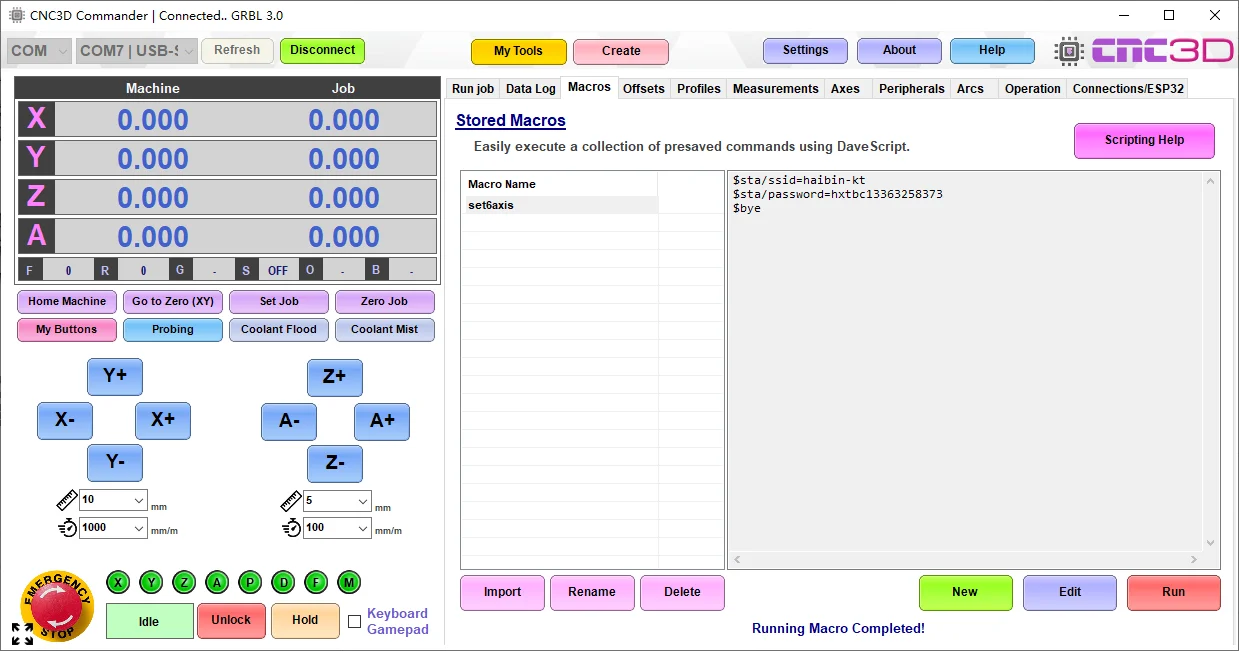Click the Home Machine button
This screenshot has height=651, width=1239.
coord(67,301)
